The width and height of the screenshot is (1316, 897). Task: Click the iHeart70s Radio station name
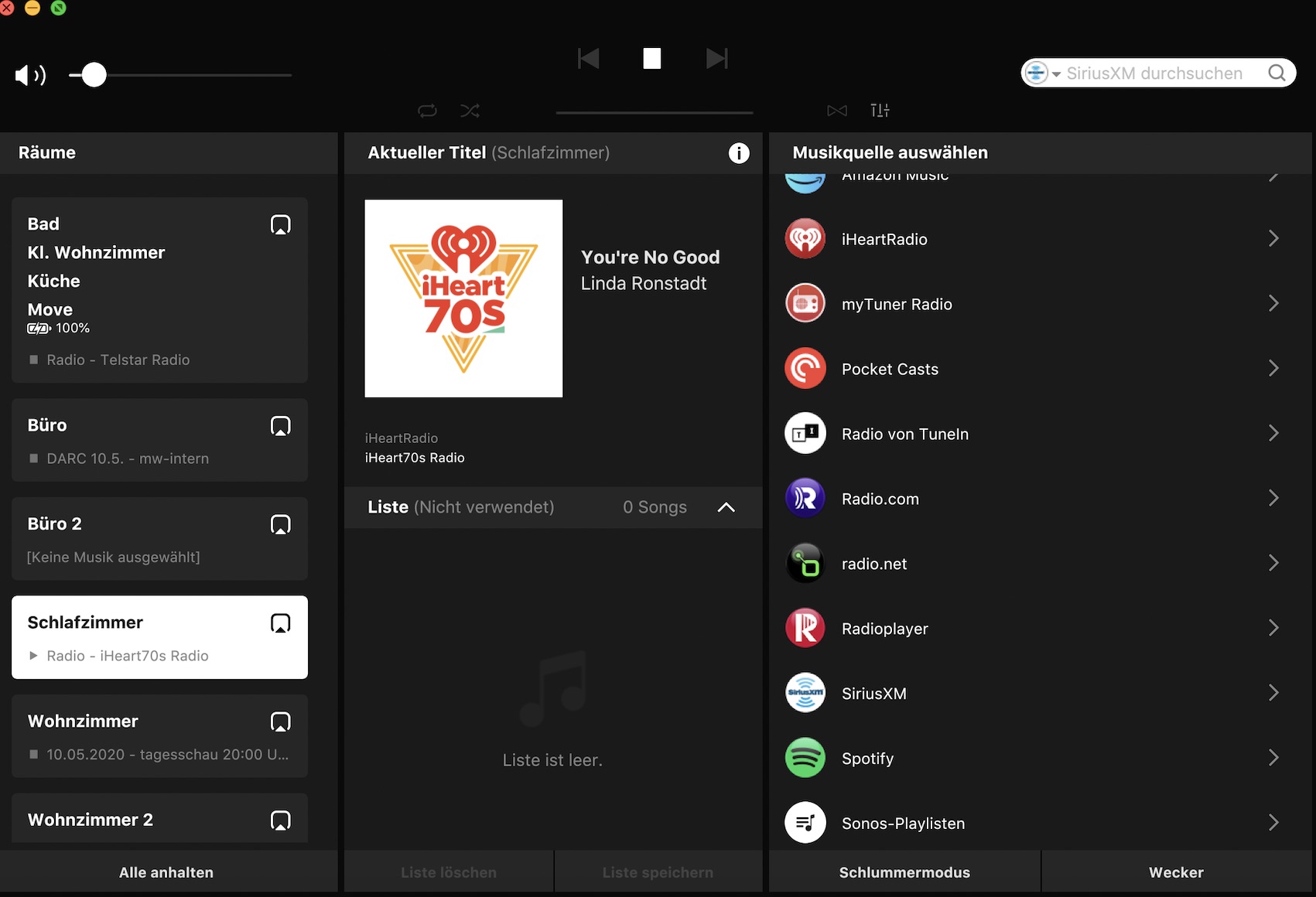point(415,458)
